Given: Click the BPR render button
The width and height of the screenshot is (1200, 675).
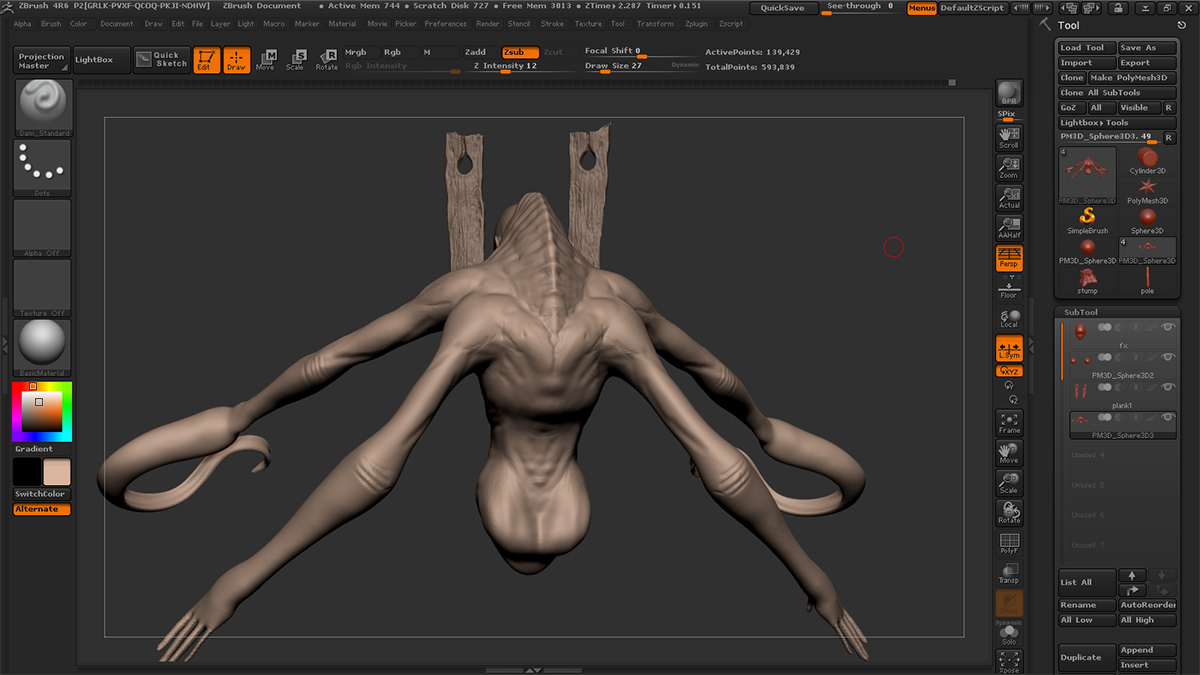Looking at the screenshot, I should pos(1009,93).
